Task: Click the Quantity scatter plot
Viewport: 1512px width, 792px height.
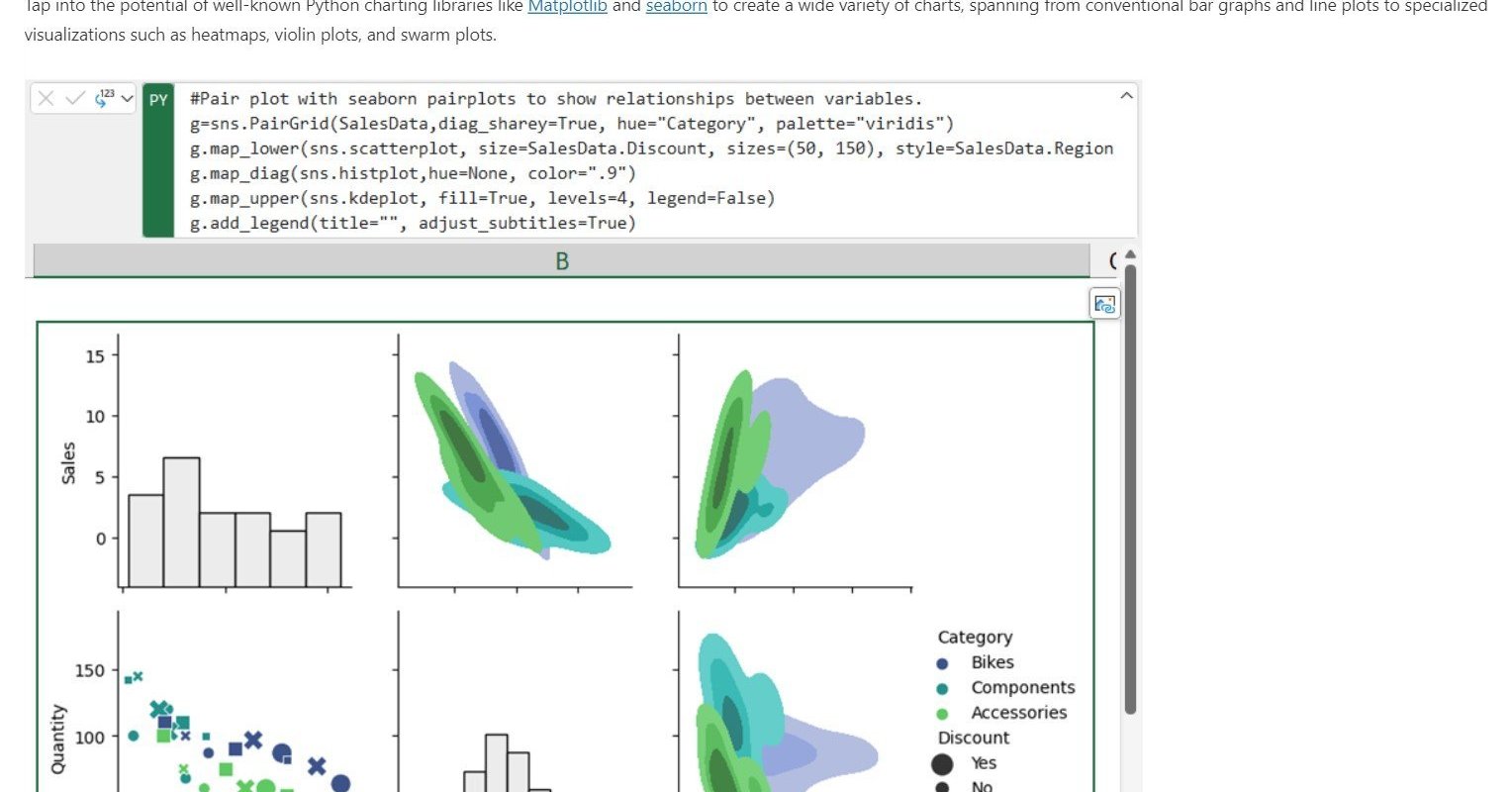Action: [236, 701]
